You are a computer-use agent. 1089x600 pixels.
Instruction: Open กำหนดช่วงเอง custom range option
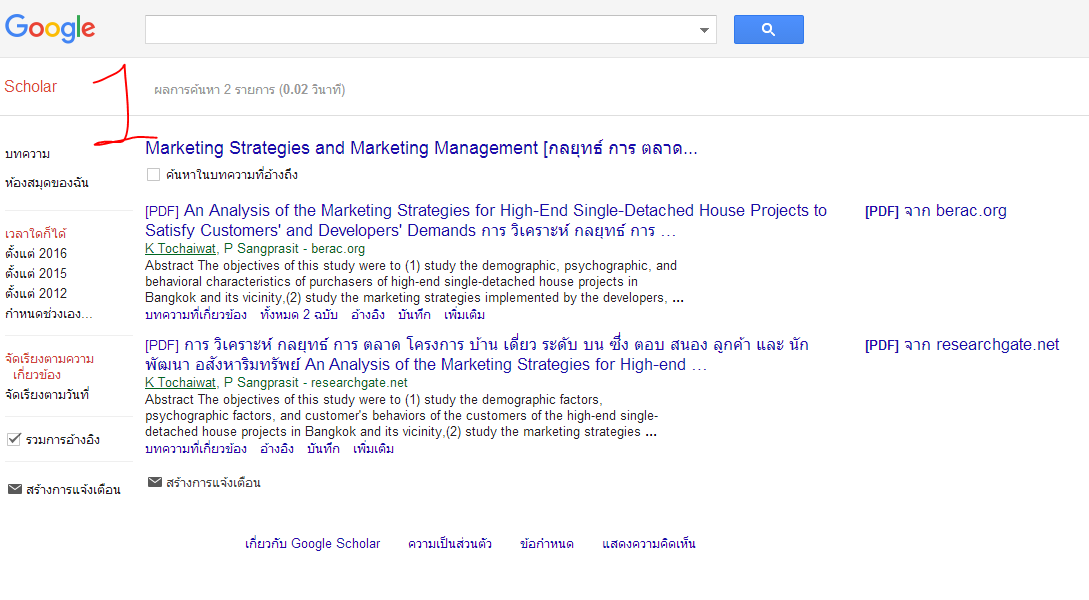point(49,314)
